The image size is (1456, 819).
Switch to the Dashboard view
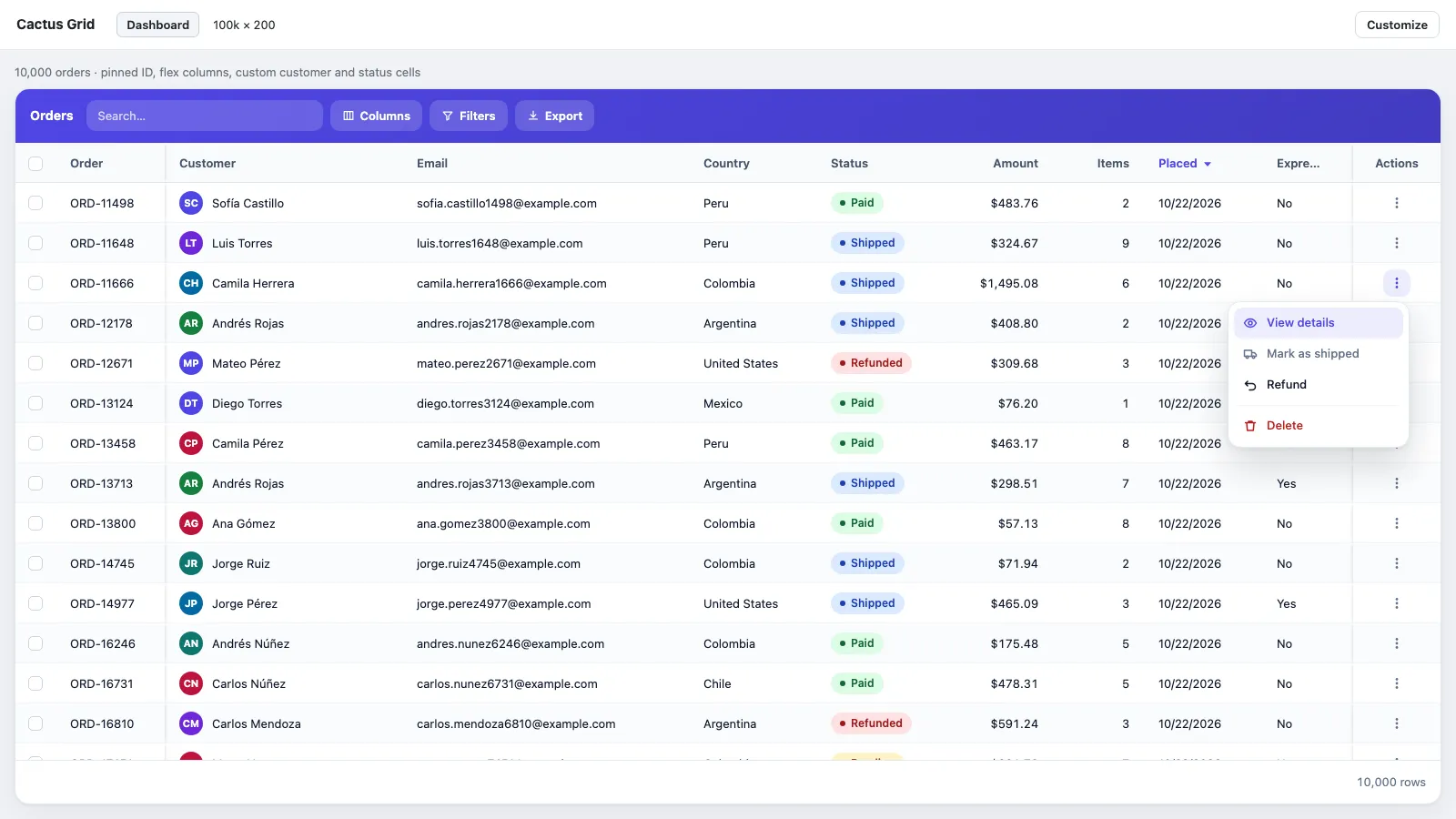tap(157, 25)
